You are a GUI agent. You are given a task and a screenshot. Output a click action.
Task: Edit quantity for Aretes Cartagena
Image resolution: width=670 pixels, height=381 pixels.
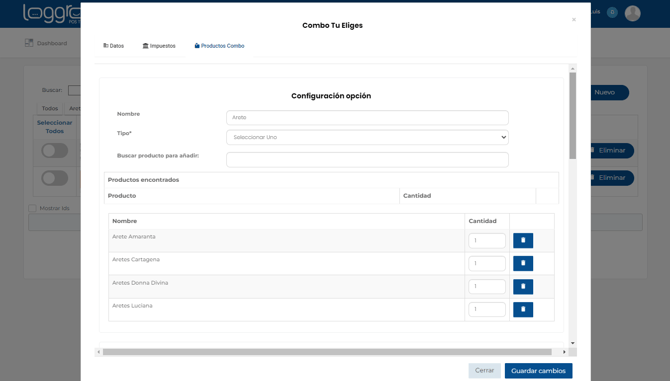click(x=487, y=264)
